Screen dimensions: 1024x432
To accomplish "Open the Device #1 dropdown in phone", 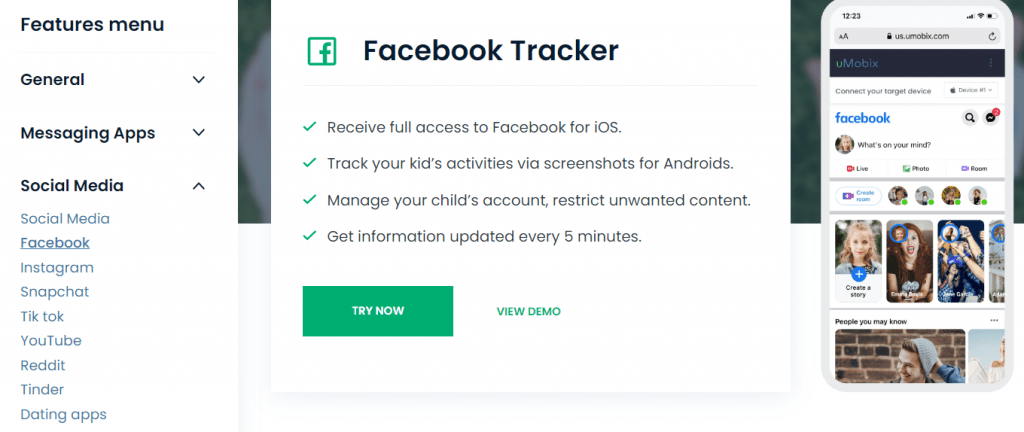I will tap(972, 90).
